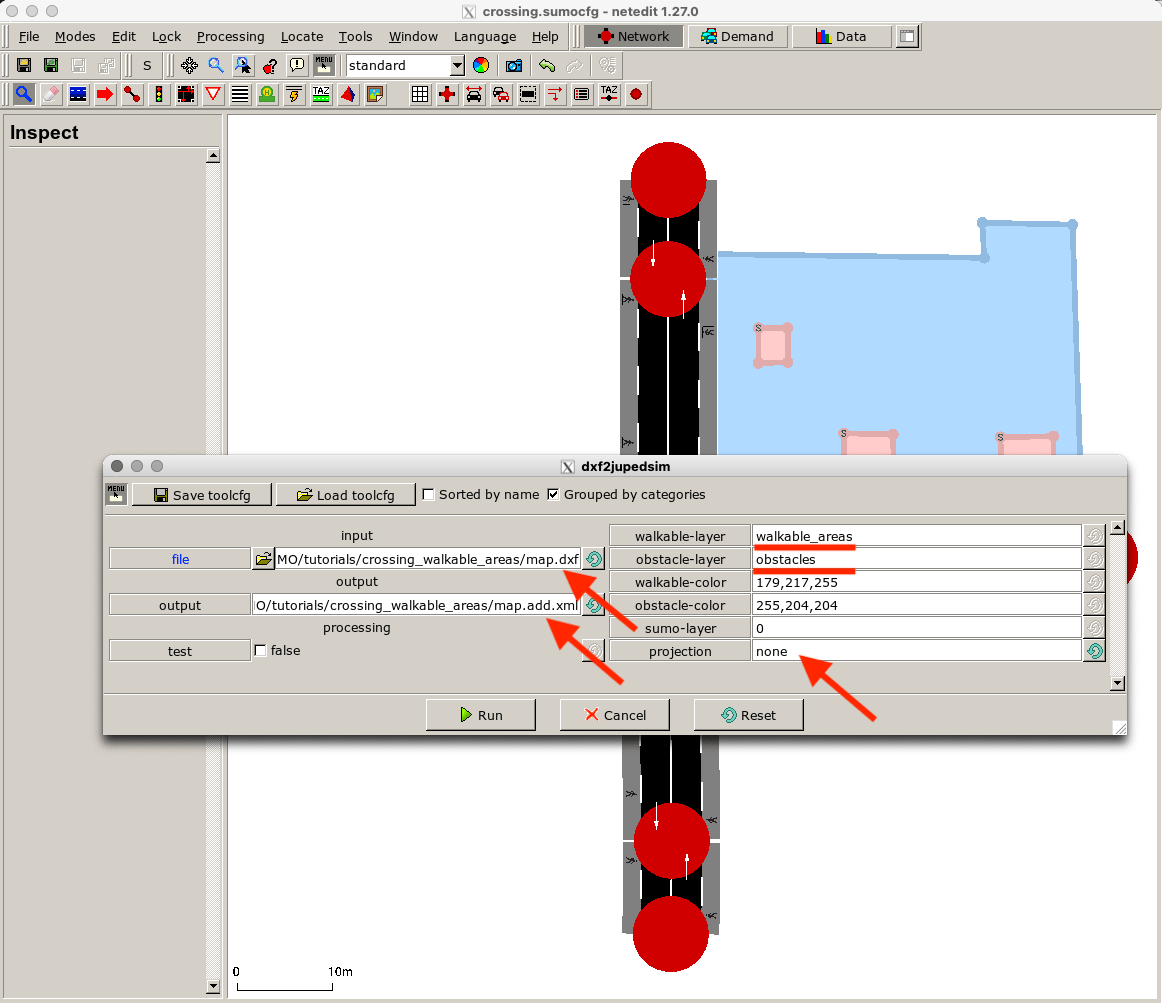This screenshot has height=1004, width=1162.
Task: Open the Modes menu
Action: pyautogui.click(x=75, y=36)
